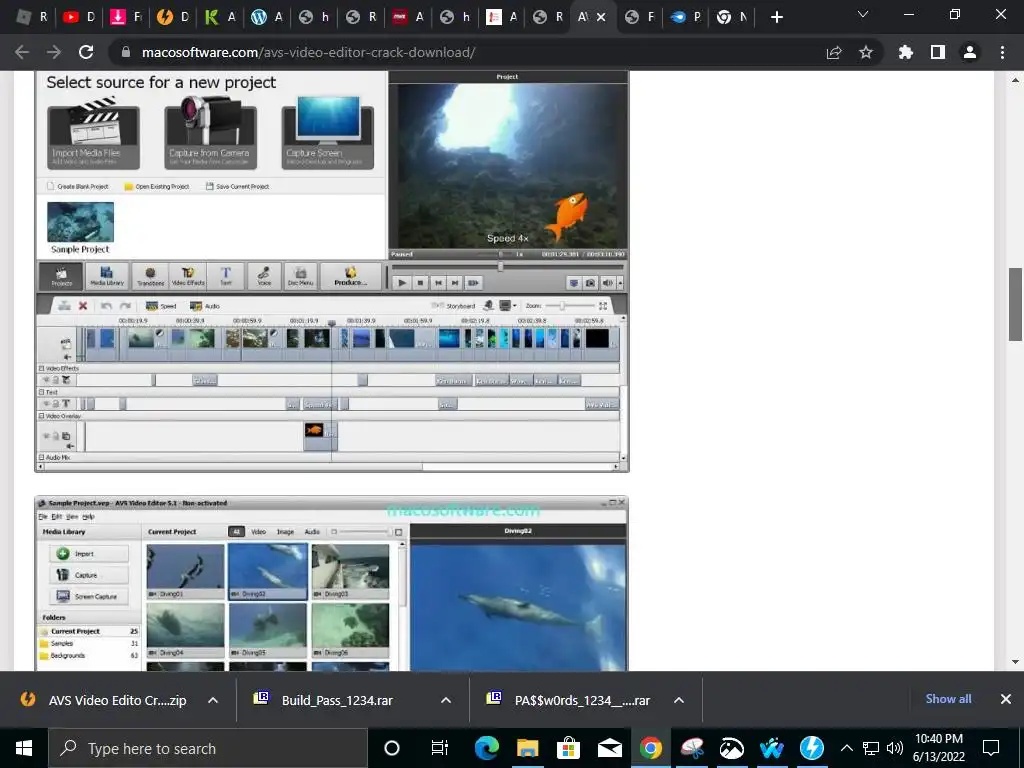1024x768 pixels.
Task: Click the Produce... toolbar button
Action: point(351,276)
